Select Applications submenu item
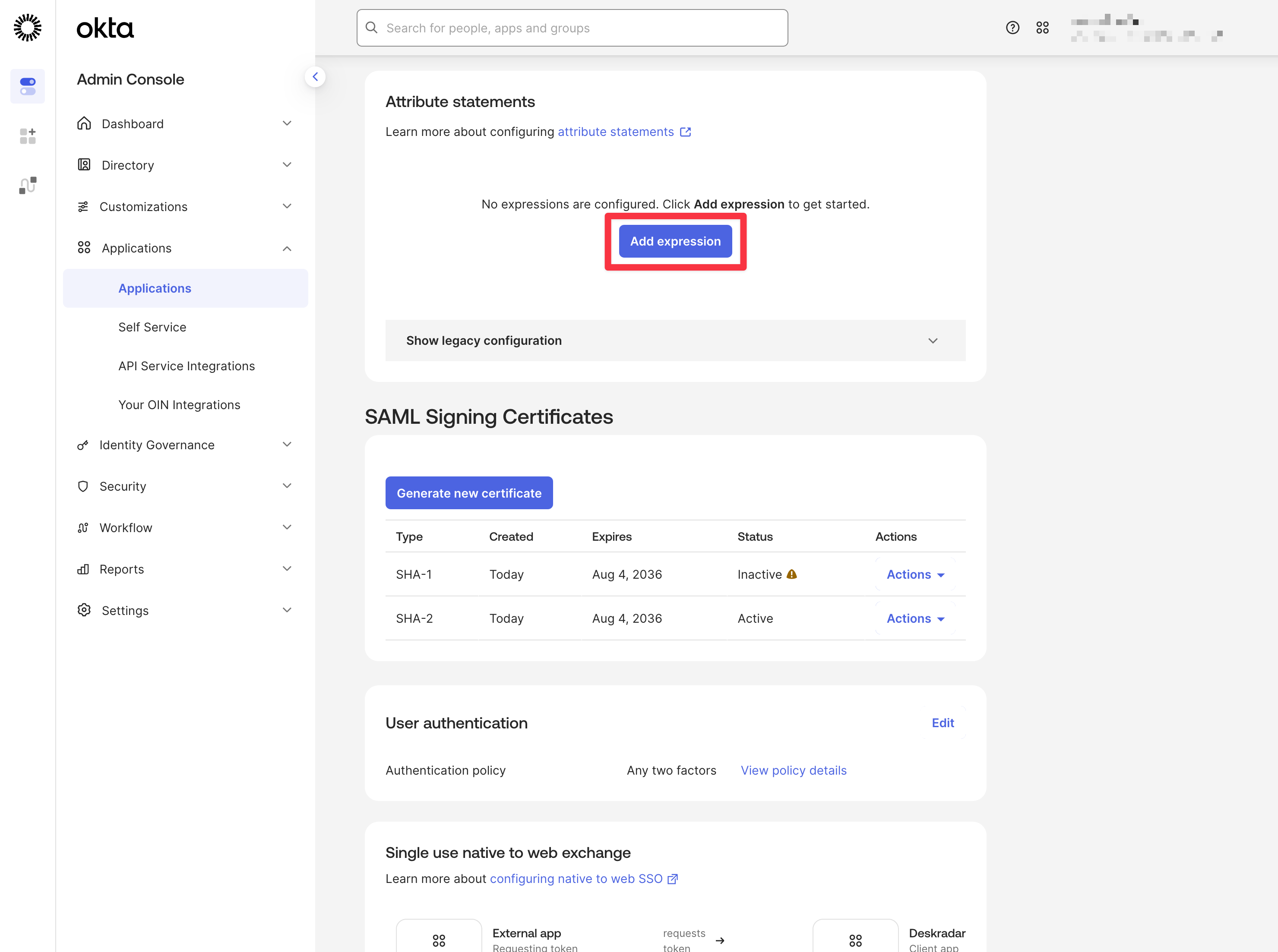 (x=185, y=288)
